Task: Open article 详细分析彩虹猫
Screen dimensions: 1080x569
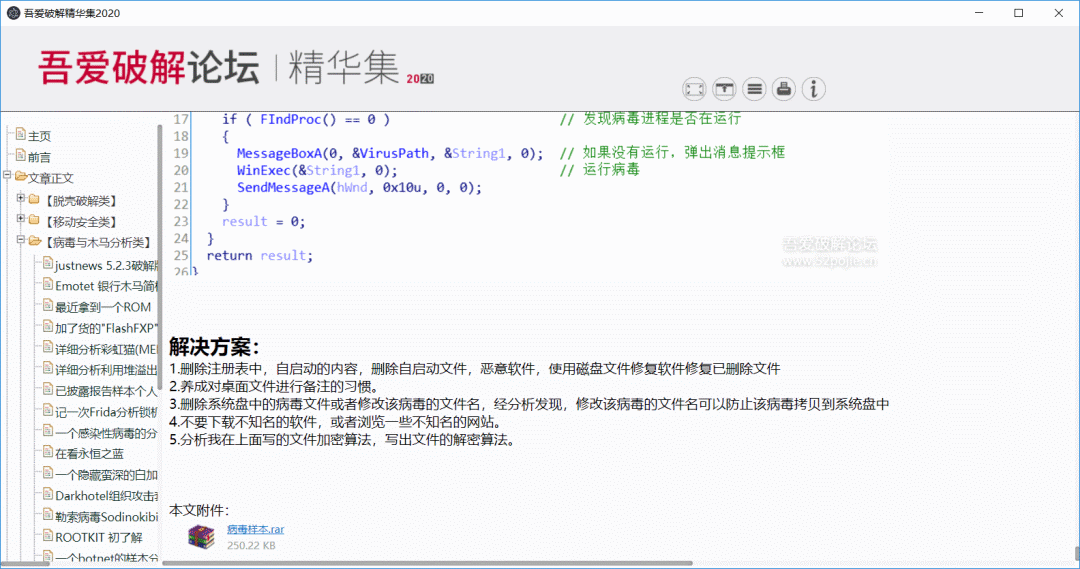Action: tap(106, 349)
